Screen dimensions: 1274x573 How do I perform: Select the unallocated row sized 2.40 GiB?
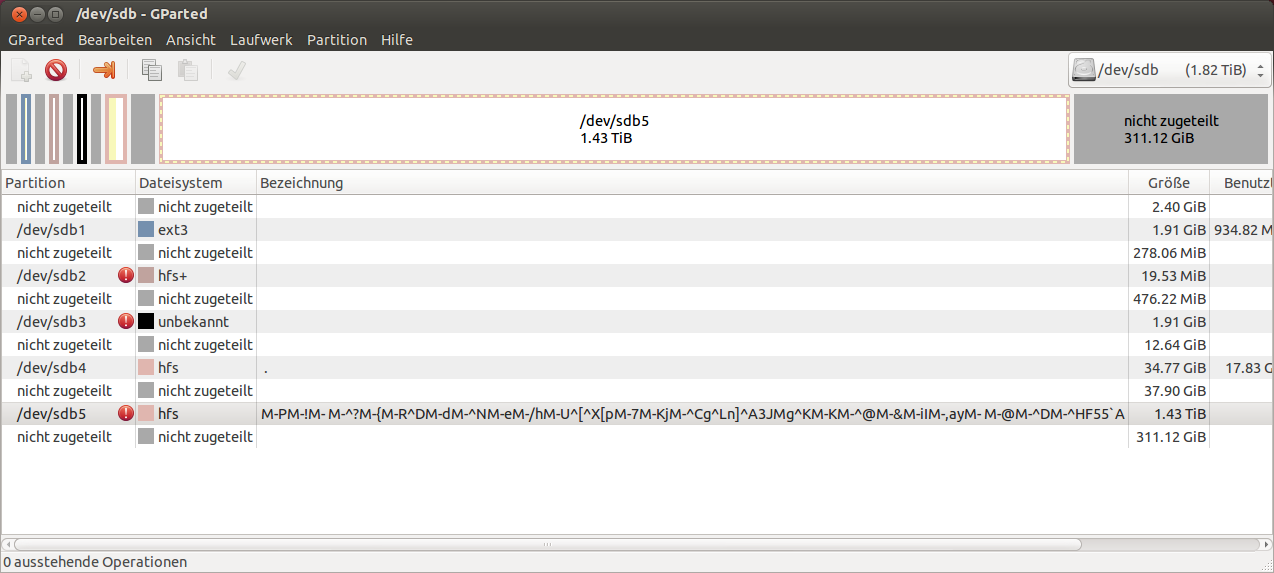[637, 207]
